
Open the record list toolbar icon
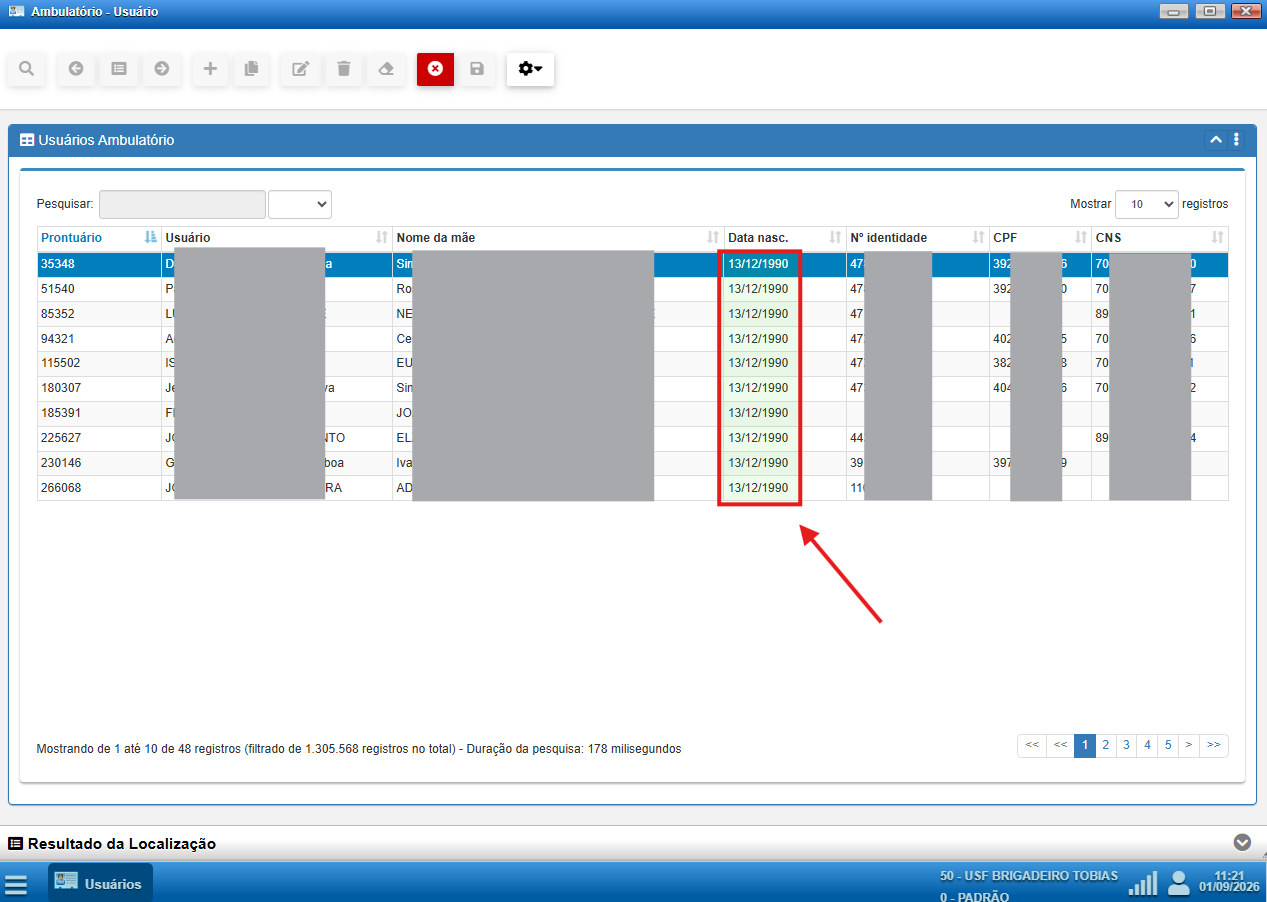[x=119, y=69]
